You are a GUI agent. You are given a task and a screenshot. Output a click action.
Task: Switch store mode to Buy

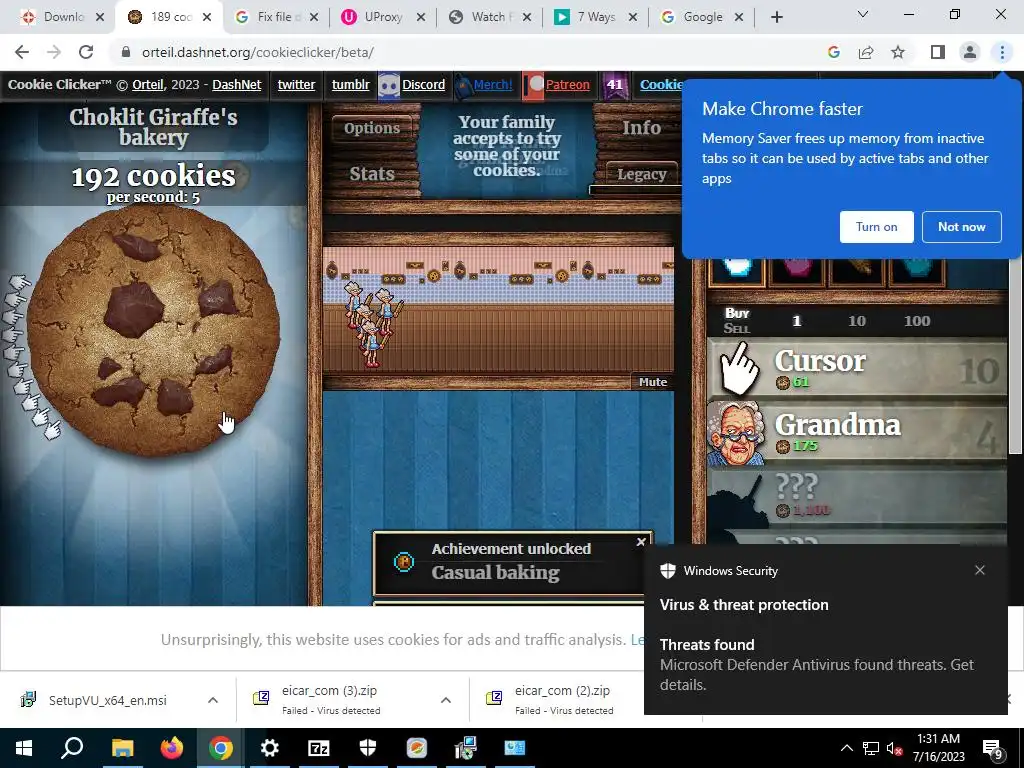click(x=737, y=313)
